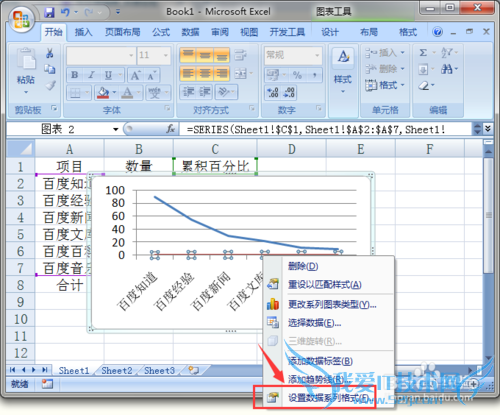
Task: Apply percent style format
Action: point(297,75)
